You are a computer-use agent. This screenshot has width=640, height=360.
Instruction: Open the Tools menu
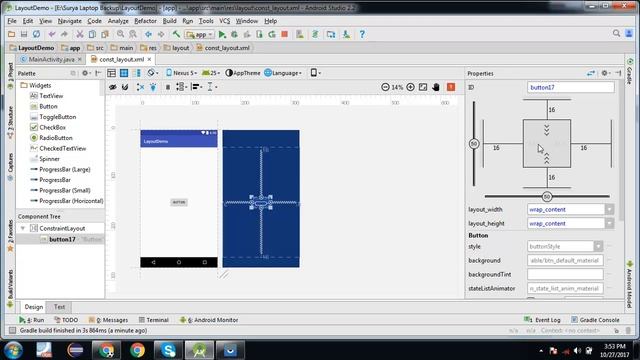click(206, 21)
